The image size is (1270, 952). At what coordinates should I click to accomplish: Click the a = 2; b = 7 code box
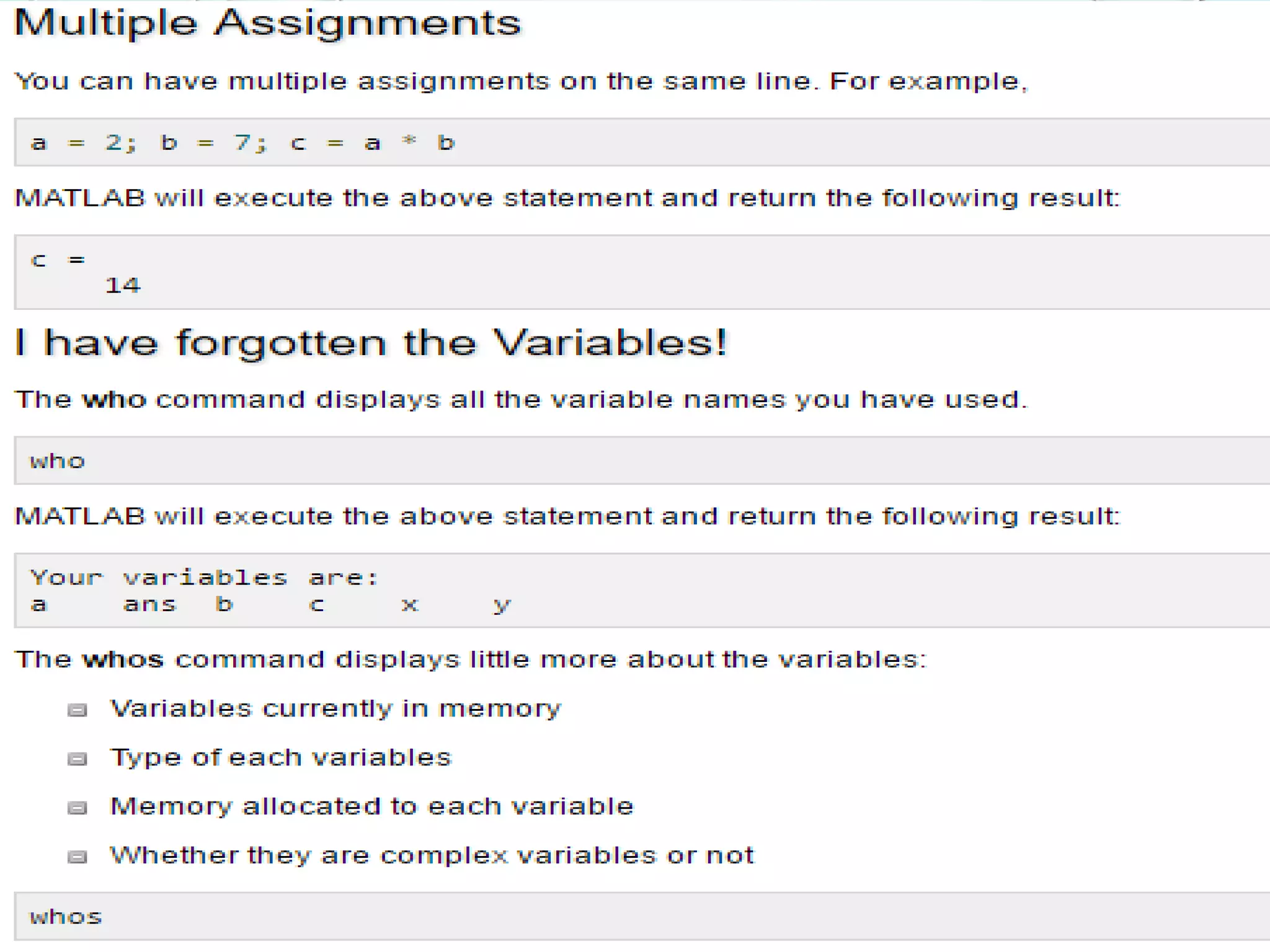pos(642,142)
